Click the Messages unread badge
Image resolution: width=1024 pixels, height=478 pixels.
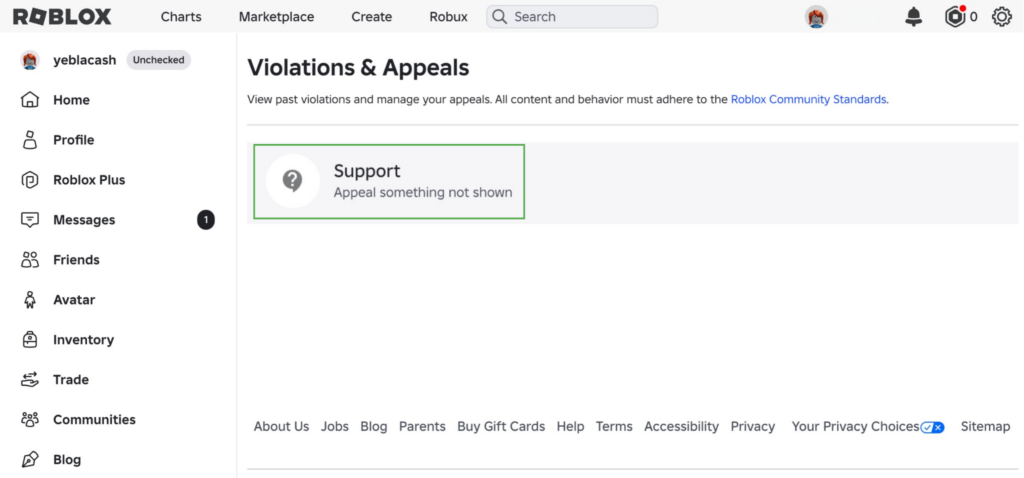[x=206, y=220]
